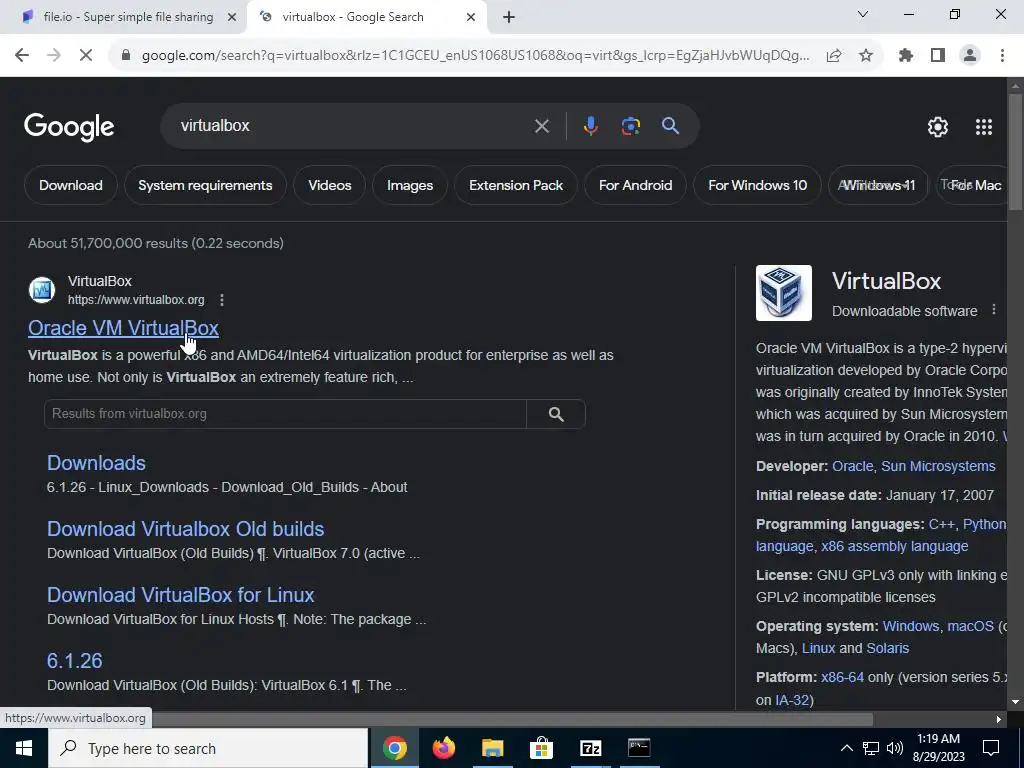
Task: Open the clock showing 1:19 AM
Action: 938,748
